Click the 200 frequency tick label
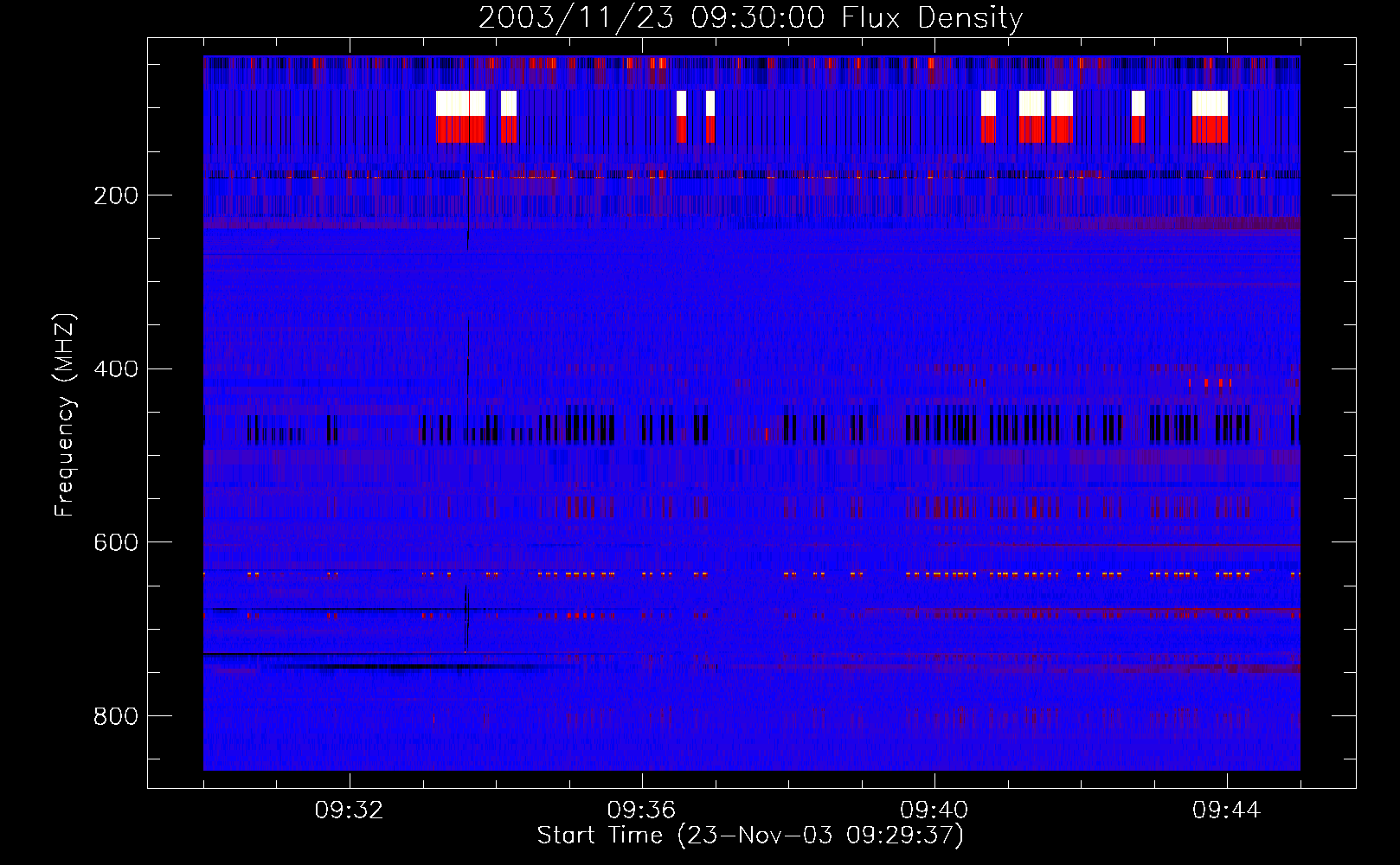The image size is (1400, 865). [x=115, y=195]
